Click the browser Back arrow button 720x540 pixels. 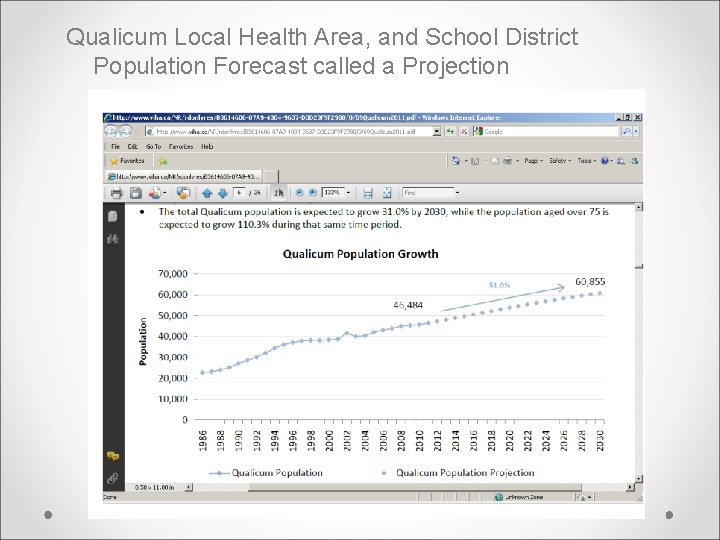click(x=111, y=131)
